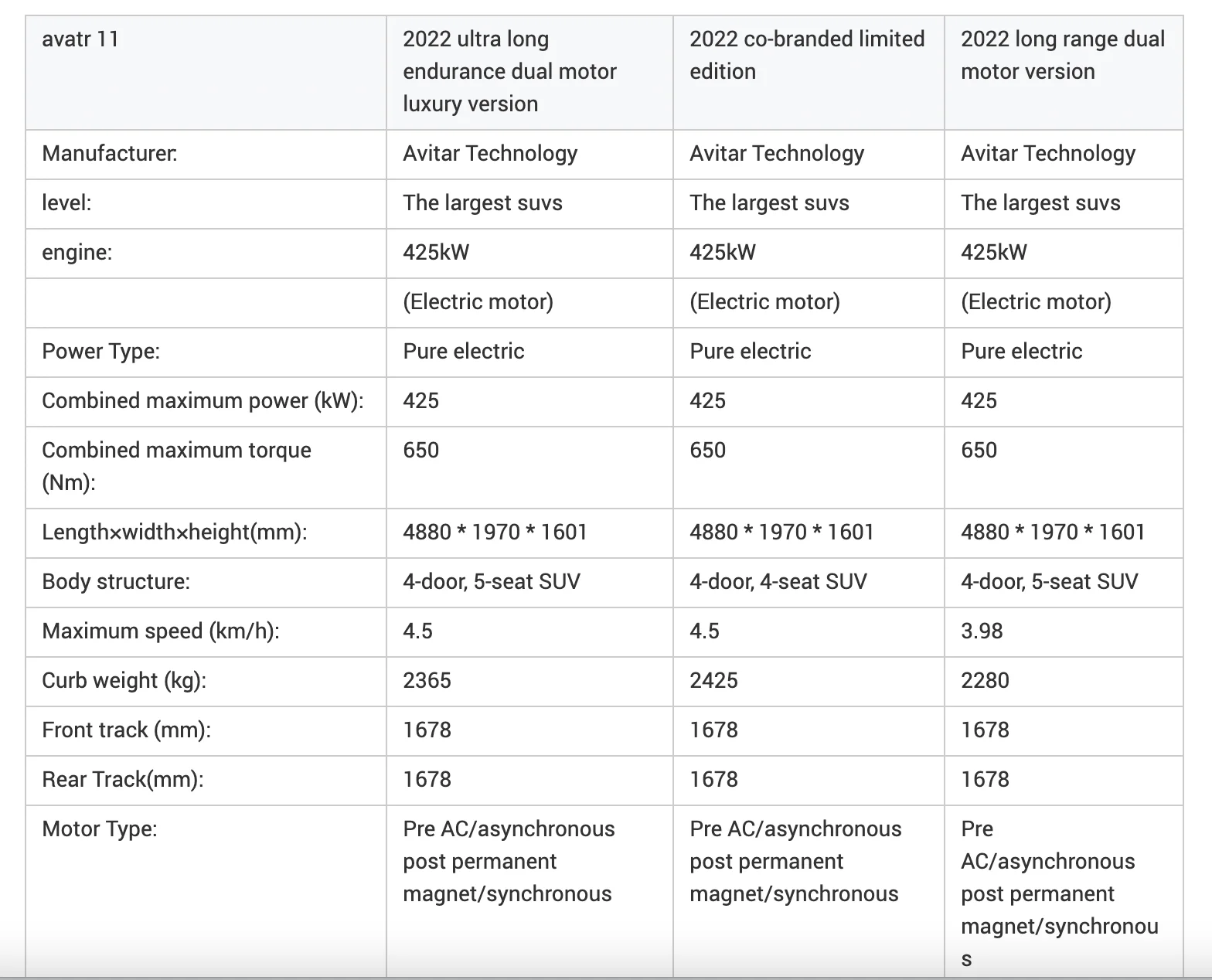Click the "engine:" row label
This screenshot has height=980, width=1212.
tap(77, 252)
